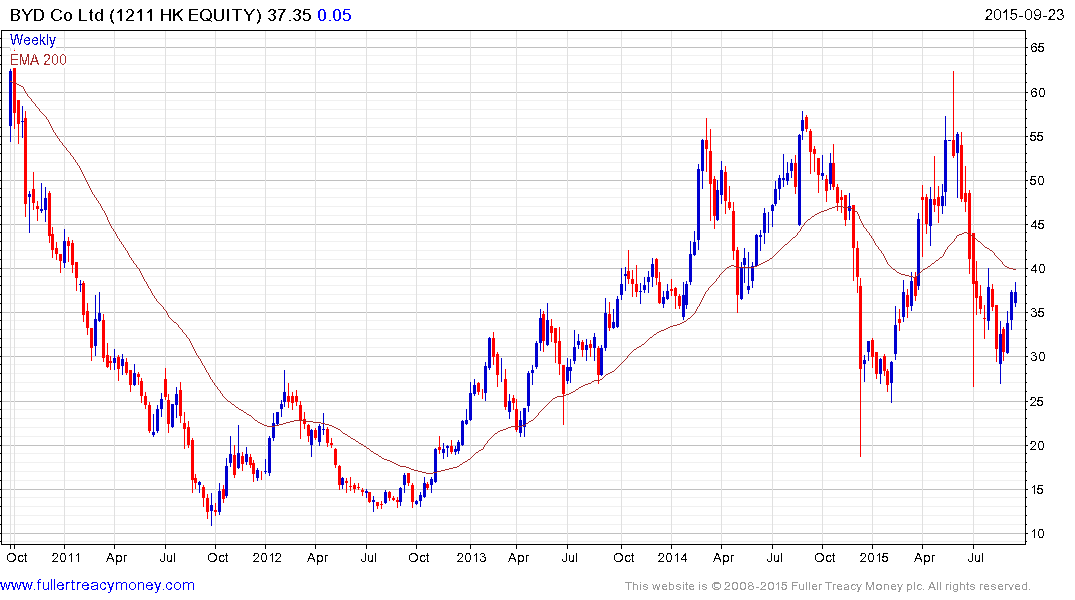
Task: Click the 45 price axis label
Action: [x=1037, y=225]
